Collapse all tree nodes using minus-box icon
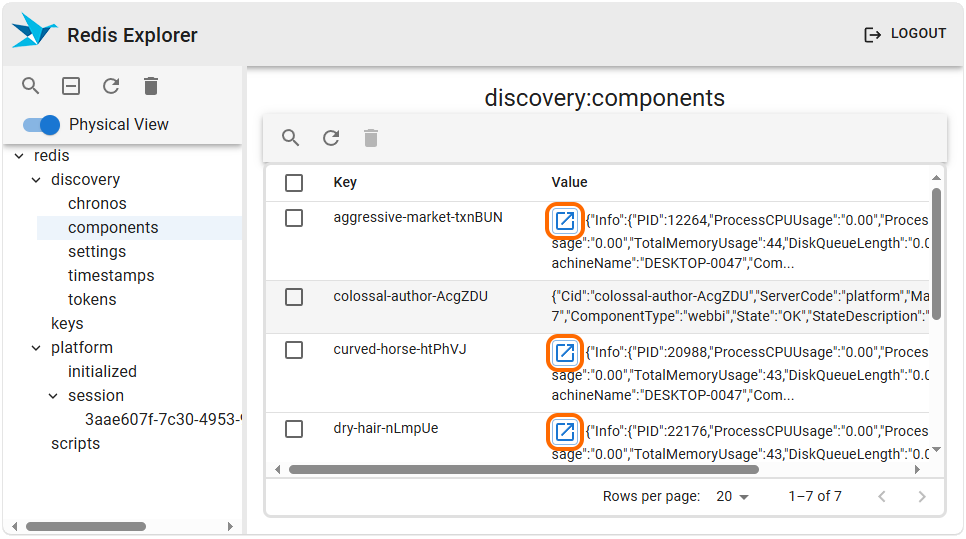Viewport: 966px width, 539px height. [x=71, y=86]
